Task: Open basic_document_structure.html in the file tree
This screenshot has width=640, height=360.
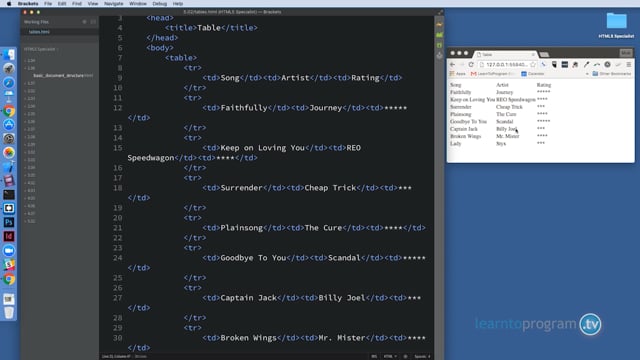Action: pos(63,76)
